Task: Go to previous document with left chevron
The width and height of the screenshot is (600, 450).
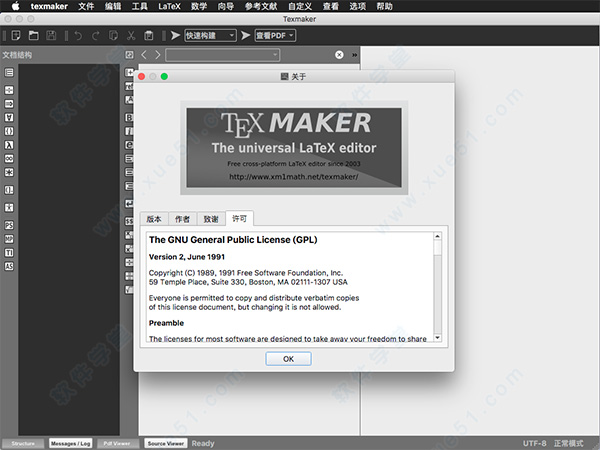Action: [x=144, y=55]
